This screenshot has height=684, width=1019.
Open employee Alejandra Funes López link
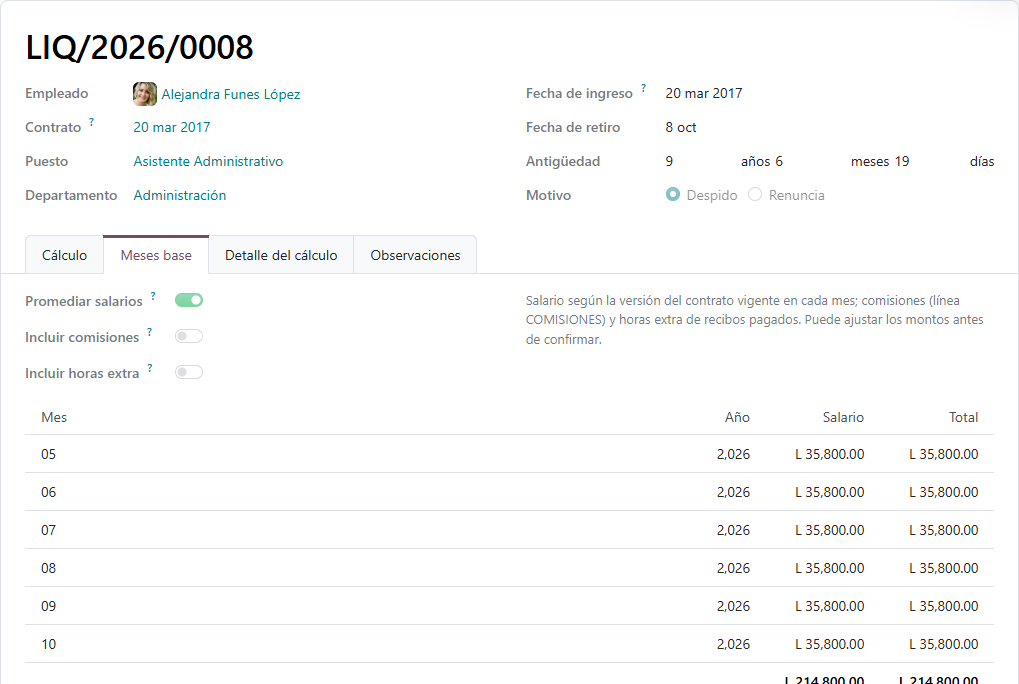(x=231, y=94)
